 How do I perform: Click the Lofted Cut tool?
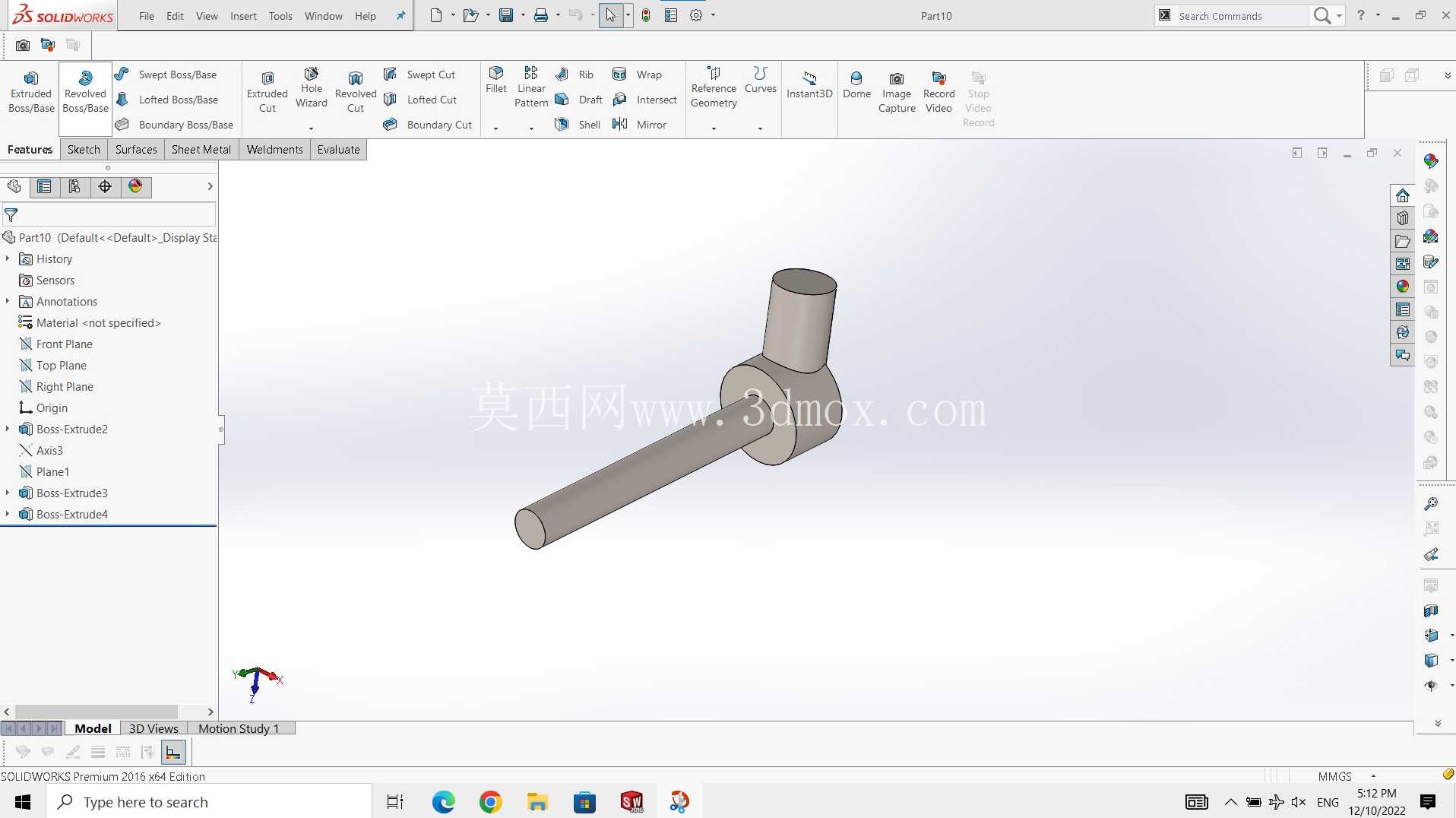[x=420, y=100]
